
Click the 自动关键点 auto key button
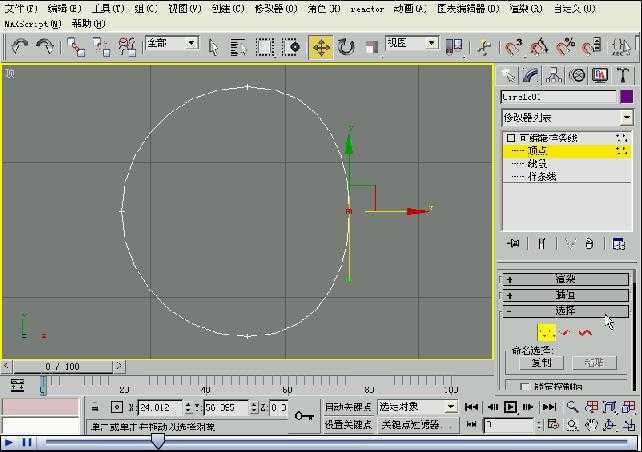(348, 407)
